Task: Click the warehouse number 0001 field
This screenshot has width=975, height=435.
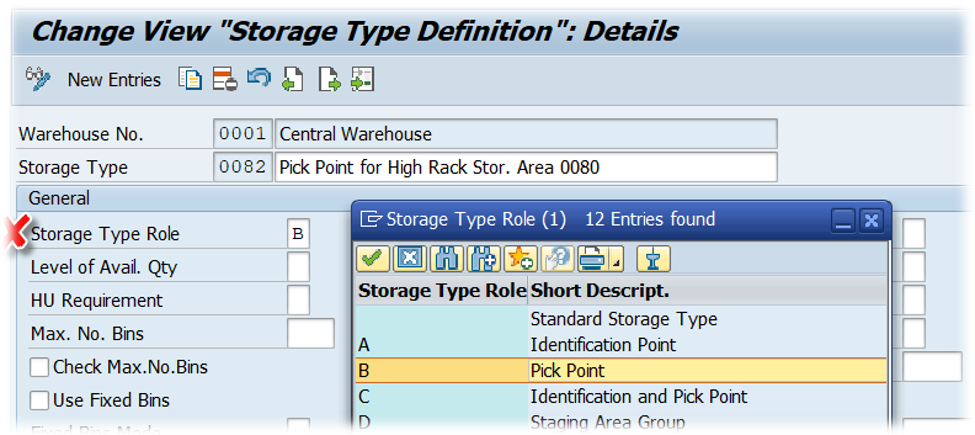Action: tap(243, 134)
